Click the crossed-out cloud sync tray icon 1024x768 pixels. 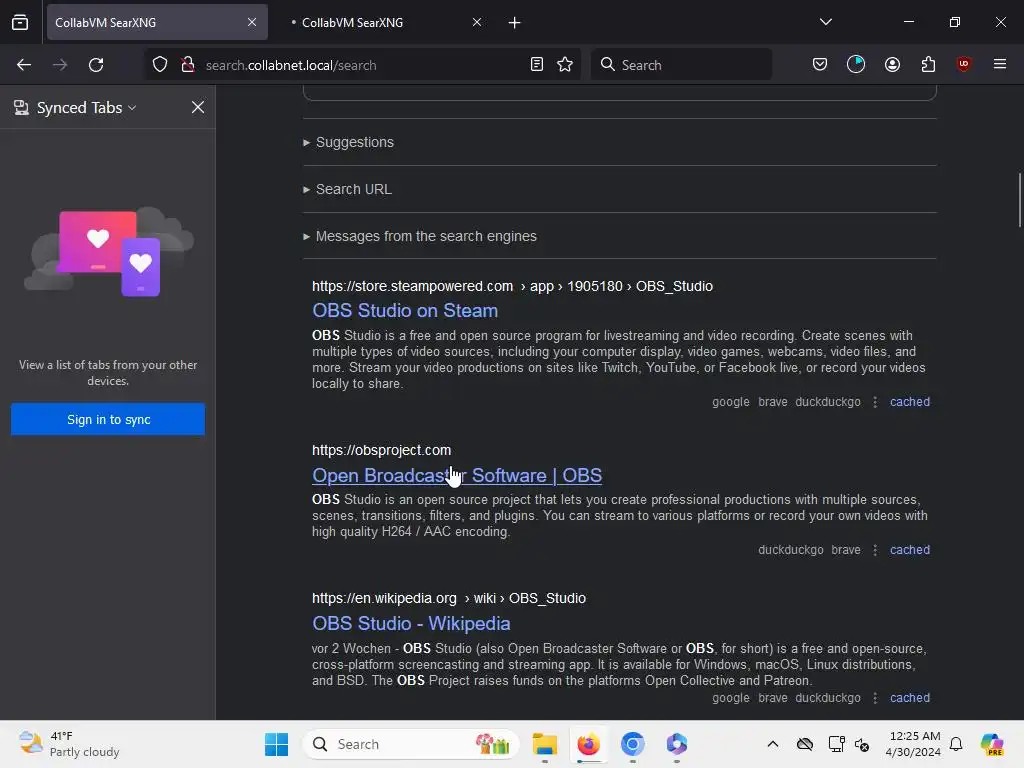click(x=805, y=744)
